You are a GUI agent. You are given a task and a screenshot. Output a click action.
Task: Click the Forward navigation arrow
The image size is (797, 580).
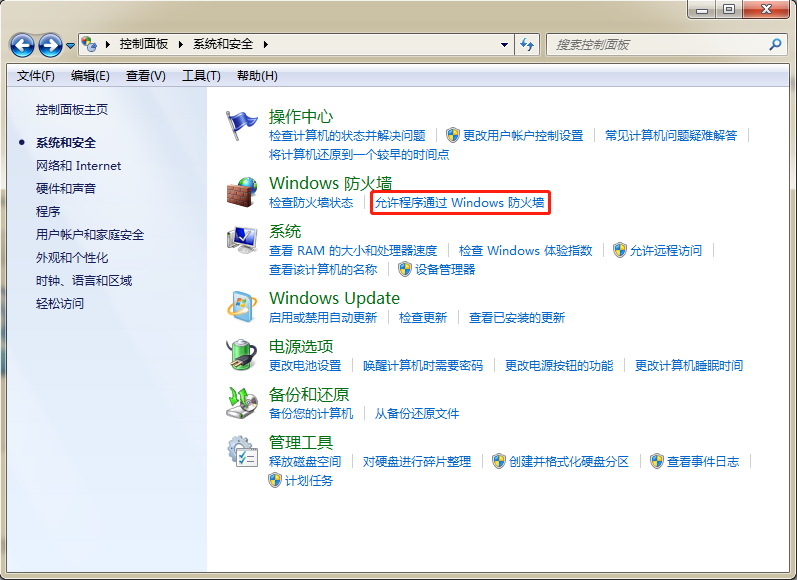coord(50,46)
